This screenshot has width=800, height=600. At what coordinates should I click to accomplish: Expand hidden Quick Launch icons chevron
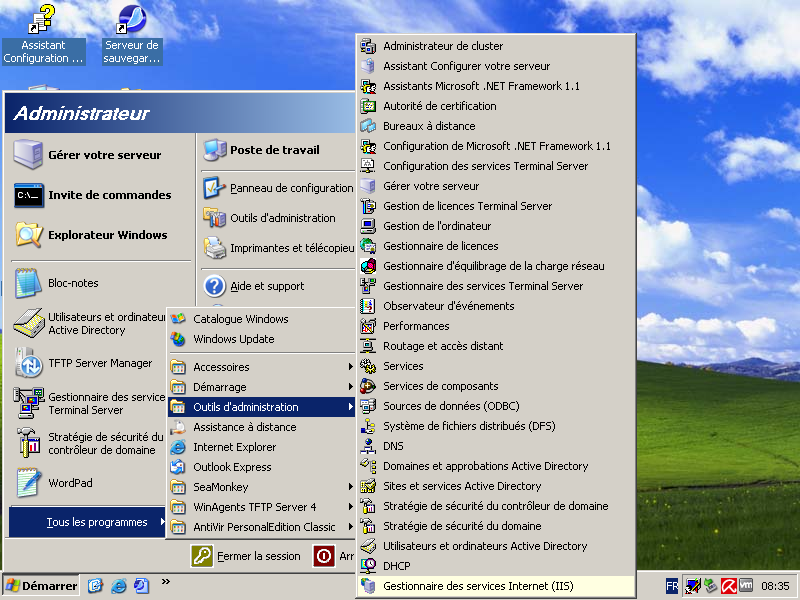click(x=166, y=581)
